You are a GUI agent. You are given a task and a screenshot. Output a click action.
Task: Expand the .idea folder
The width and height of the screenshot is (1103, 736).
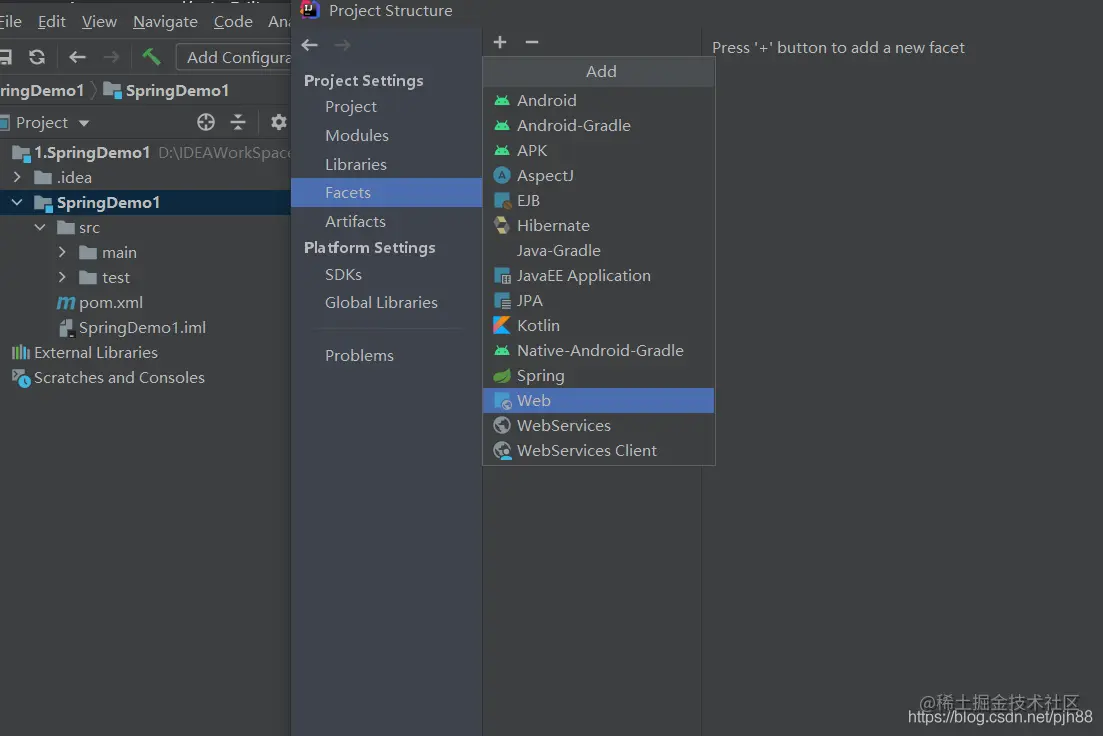[x=18, y=177]
